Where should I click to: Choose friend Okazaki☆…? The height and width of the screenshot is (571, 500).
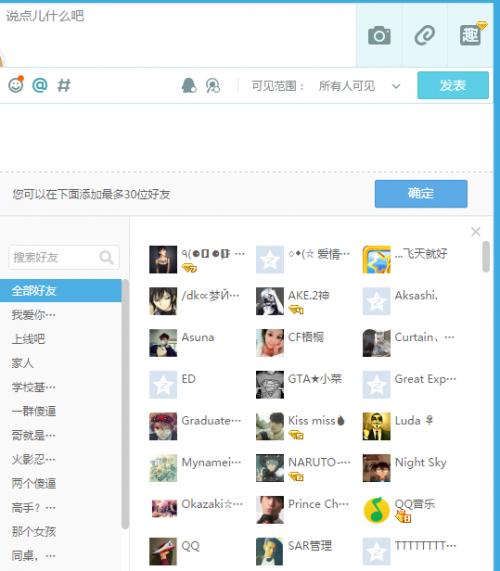coord(196,510)
